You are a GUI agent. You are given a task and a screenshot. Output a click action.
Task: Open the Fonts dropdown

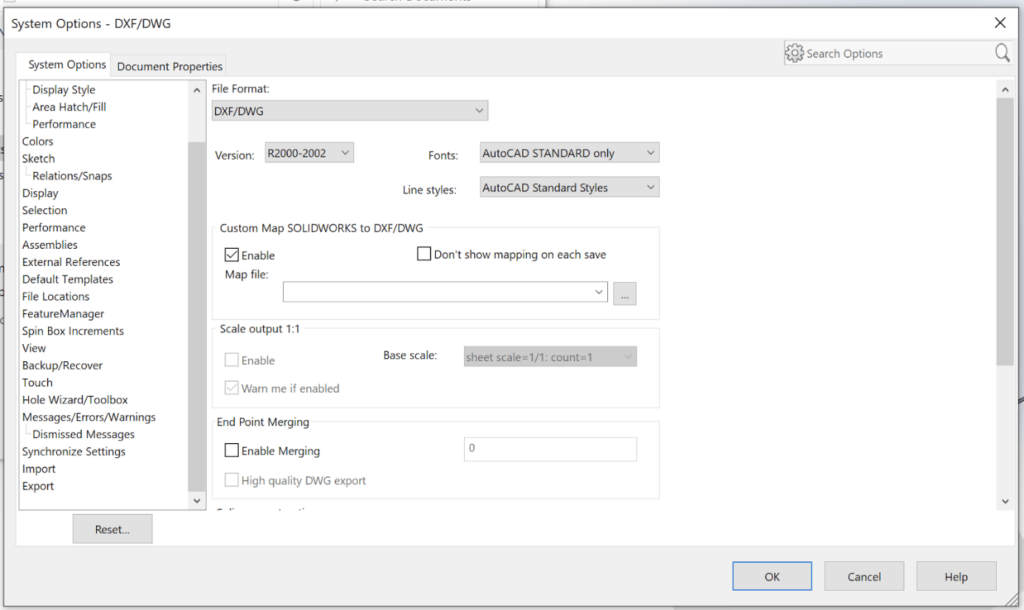click(569, 152)
